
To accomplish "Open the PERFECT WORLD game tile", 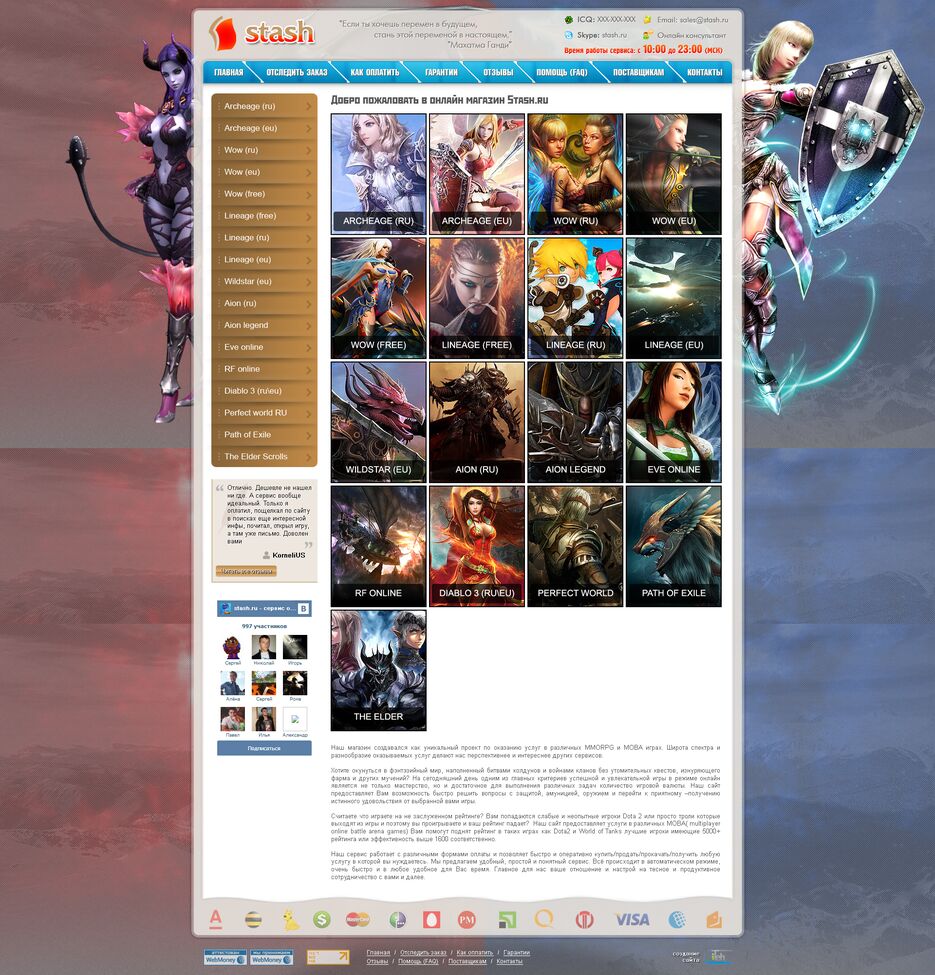I will [575, 547].
